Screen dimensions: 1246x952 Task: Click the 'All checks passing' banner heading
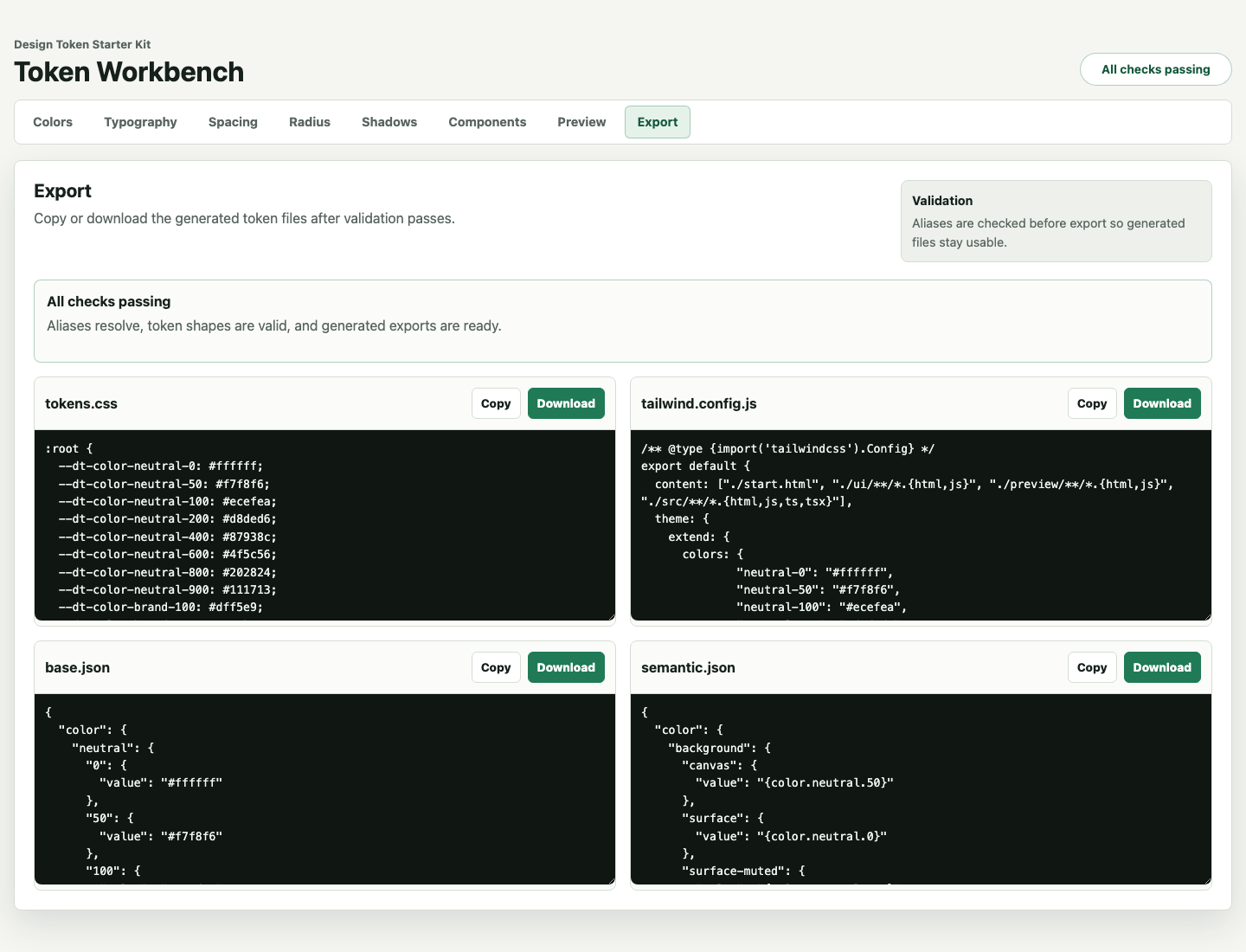(109, 301)
